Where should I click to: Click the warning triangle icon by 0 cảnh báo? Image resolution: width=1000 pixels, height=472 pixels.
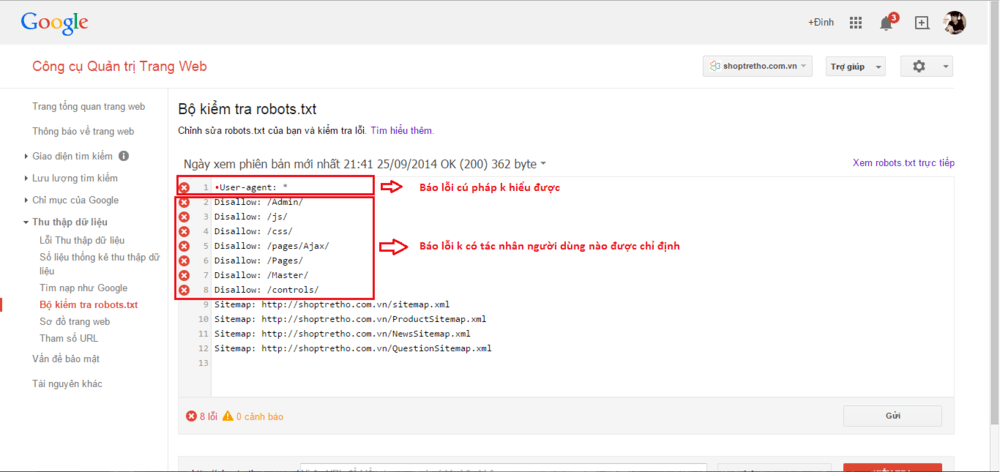tap(228, 417)
